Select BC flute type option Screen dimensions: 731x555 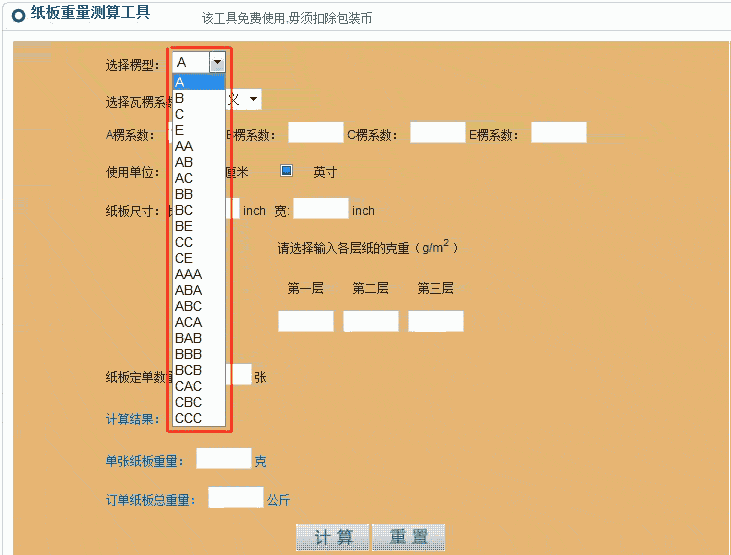click(x=199, y=210)
